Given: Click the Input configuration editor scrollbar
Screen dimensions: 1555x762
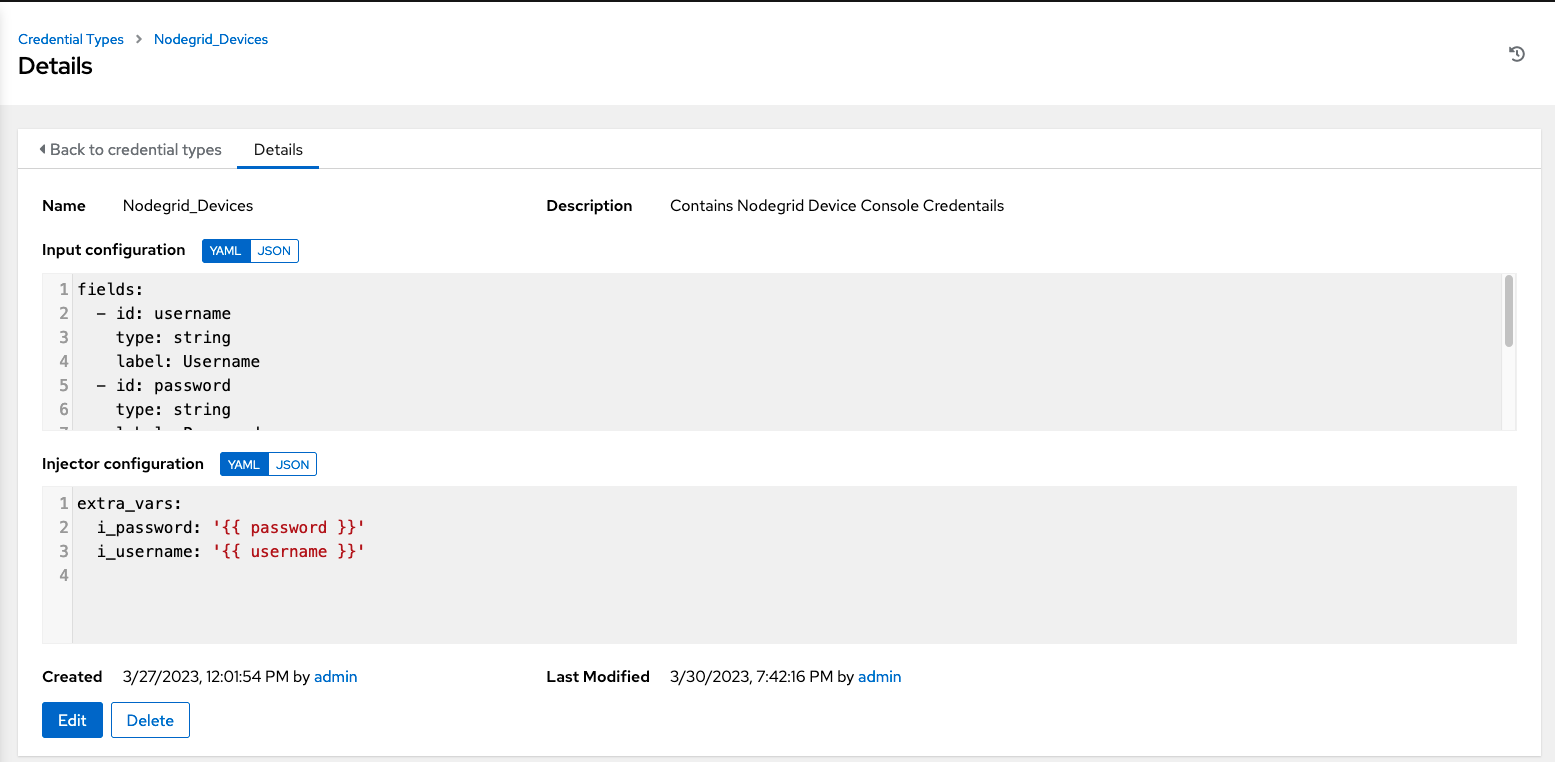Looking at the screenshot, I should pyautogui.click(x=1508, y=312).
